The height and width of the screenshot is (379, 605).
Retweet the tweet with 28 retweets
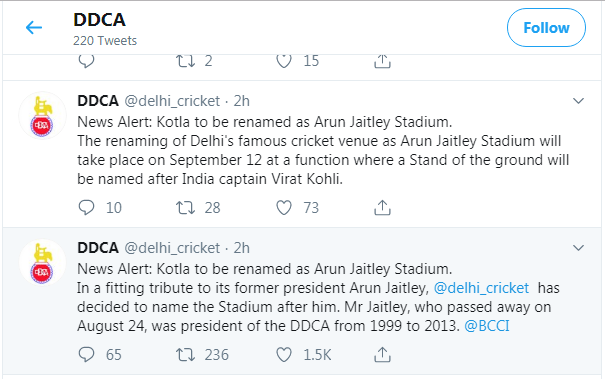pos(186,208)
